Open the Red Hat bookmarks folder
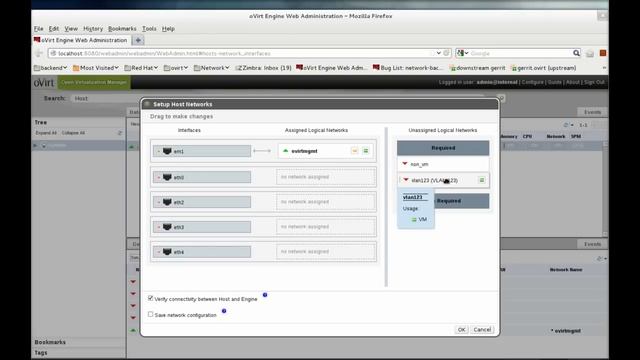The image size is (640, 360). [141, 68]
